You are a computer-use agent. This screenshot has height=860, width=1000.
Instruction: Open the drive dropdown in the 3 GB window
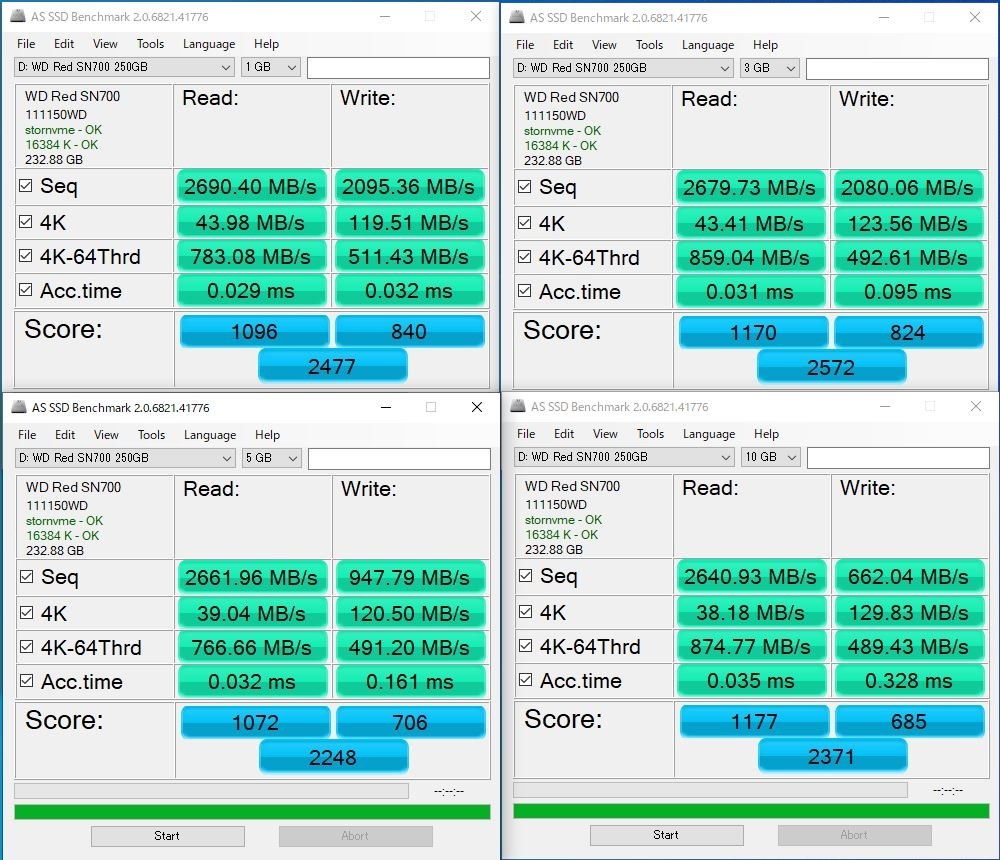623,68
